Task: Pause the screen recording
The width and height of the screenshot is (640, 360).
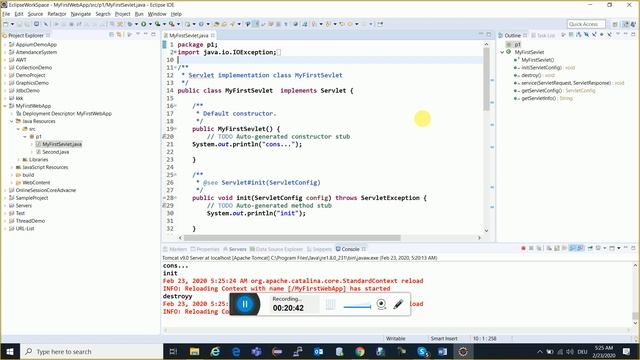Action: coord(245,304)
